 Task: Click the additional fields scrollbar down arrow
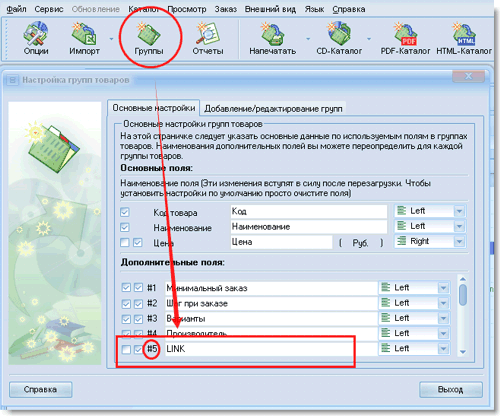click(462, 351)
